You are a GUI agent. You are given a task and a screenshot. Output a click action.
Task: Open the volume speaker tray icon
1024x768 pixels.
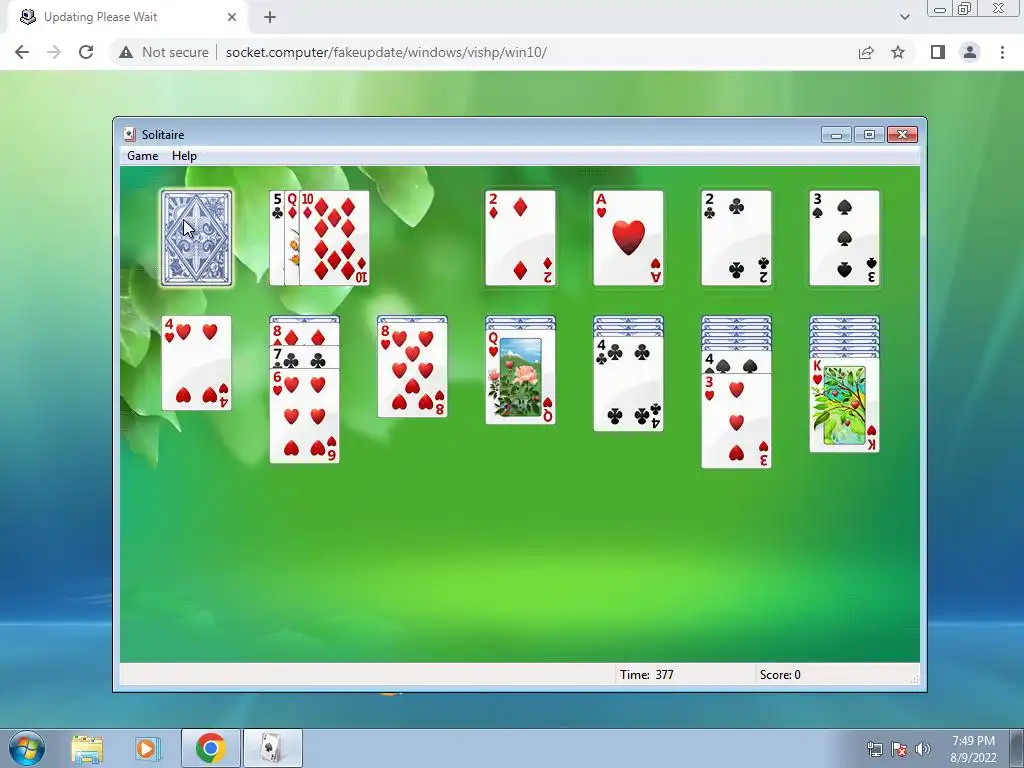(923, 749)
